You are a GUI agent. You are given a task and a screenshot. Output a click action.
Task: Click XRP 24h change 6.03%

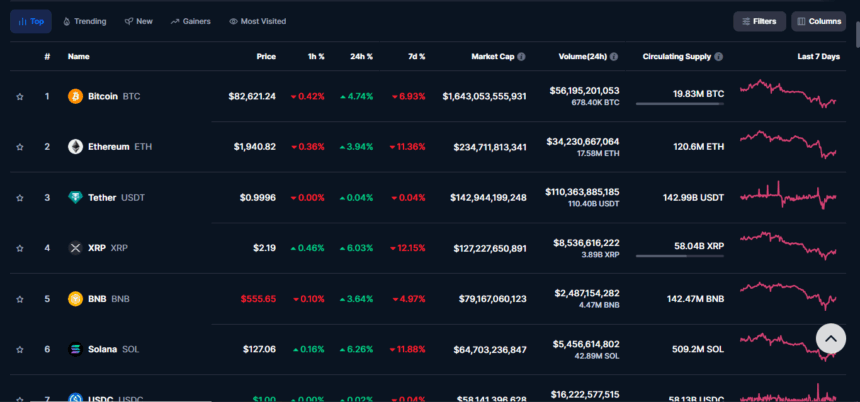[357, 248]
